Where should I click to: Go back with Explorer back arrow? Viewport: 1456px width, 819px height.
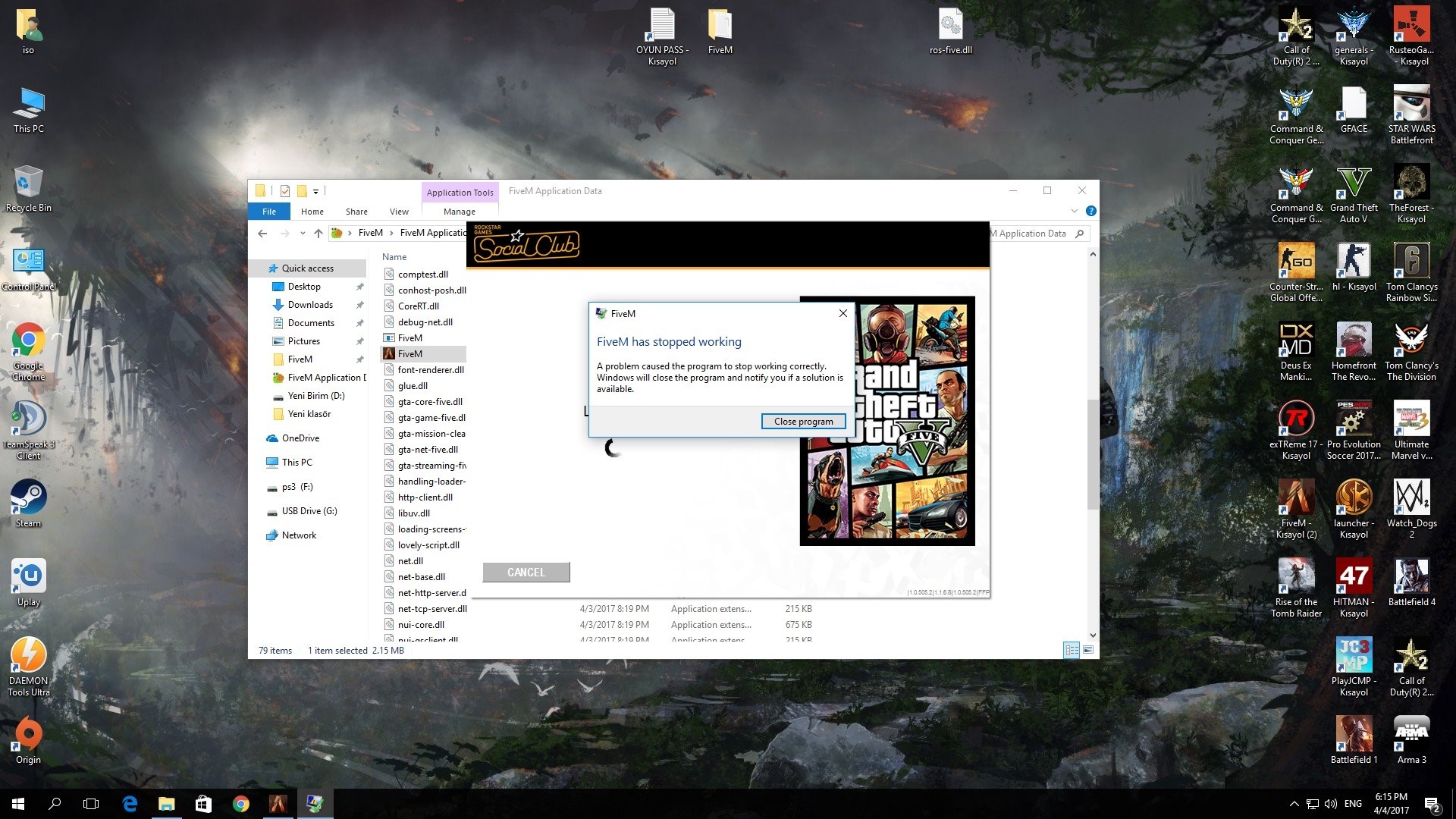[262, 234]
